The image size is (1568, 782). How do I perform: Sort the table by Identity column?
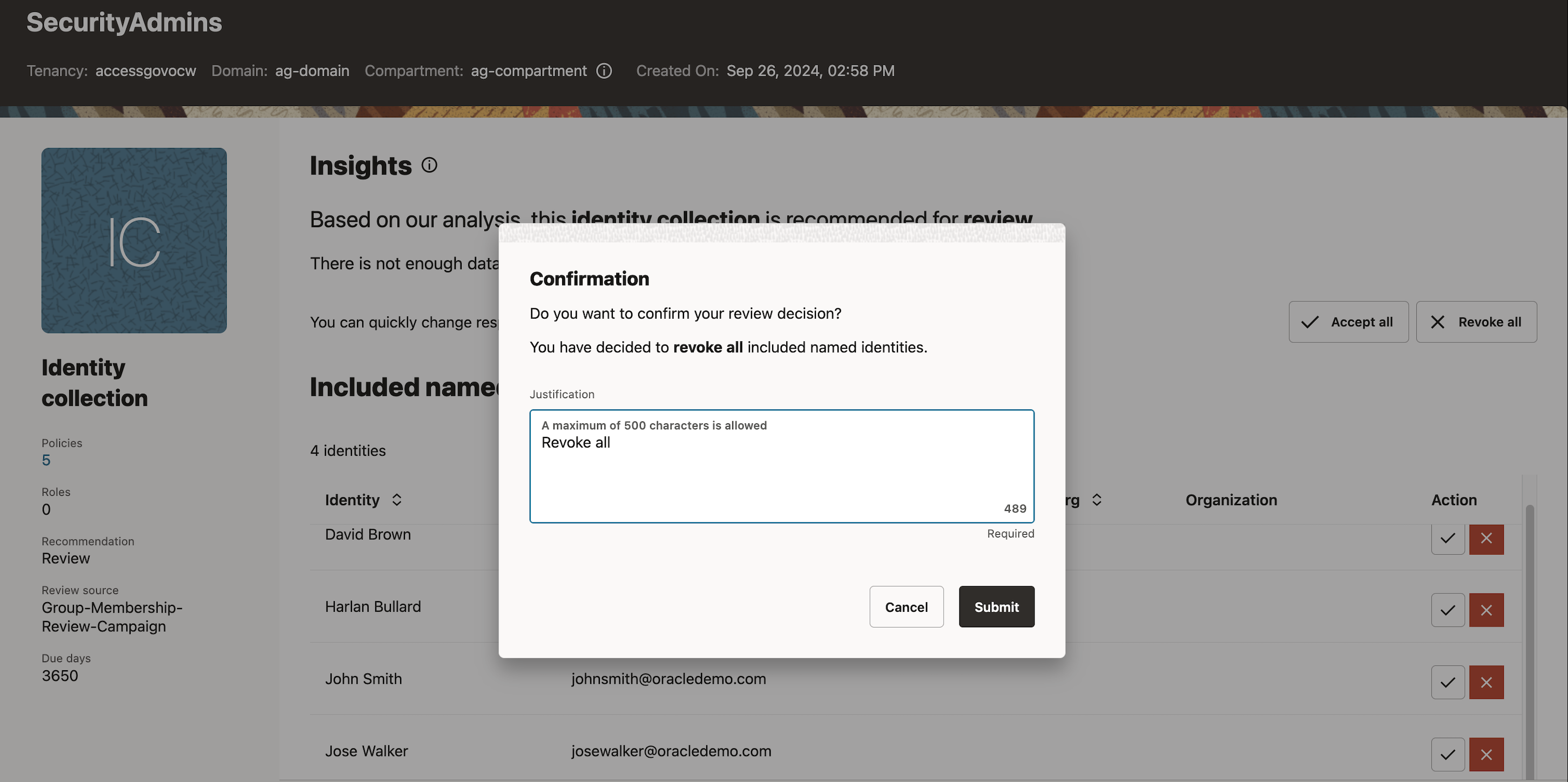click(x=396, y=500)
